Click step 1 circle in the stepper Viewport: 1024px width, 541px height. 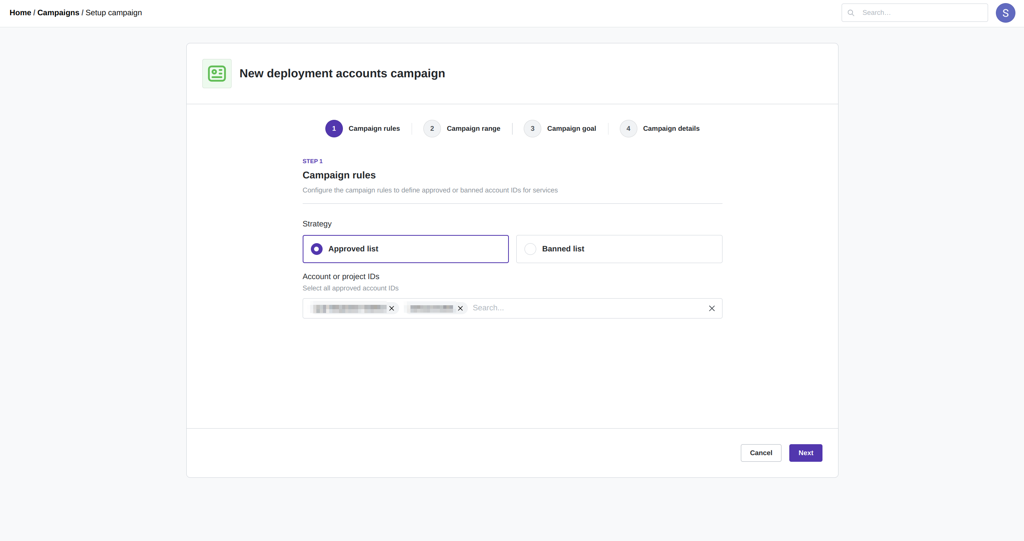(x=334, y=129)
